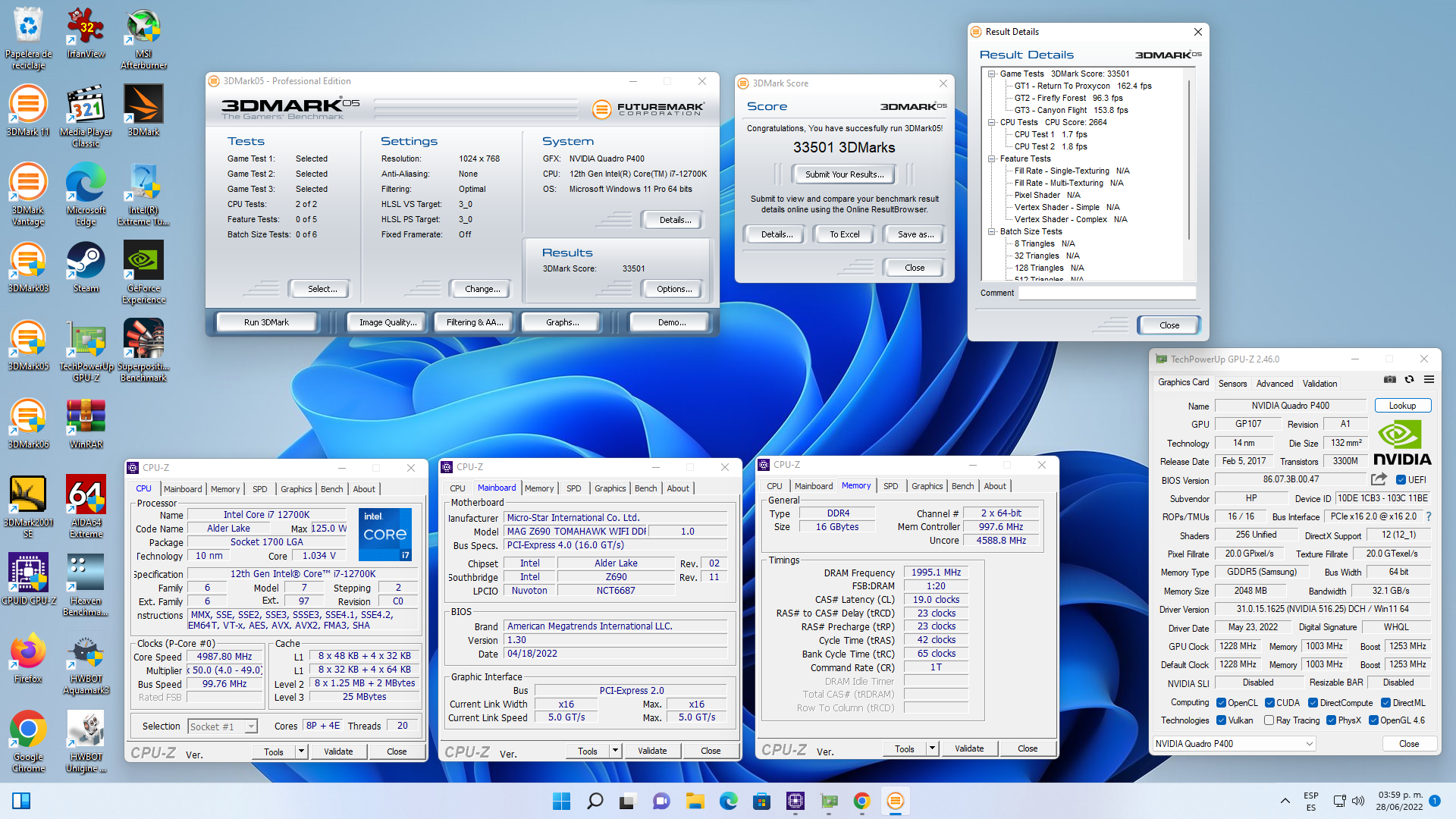This screenshot has width=1456, height=819.
Task: Switch to Advanced tab in GPU-Z
Action: point(1275,384)
